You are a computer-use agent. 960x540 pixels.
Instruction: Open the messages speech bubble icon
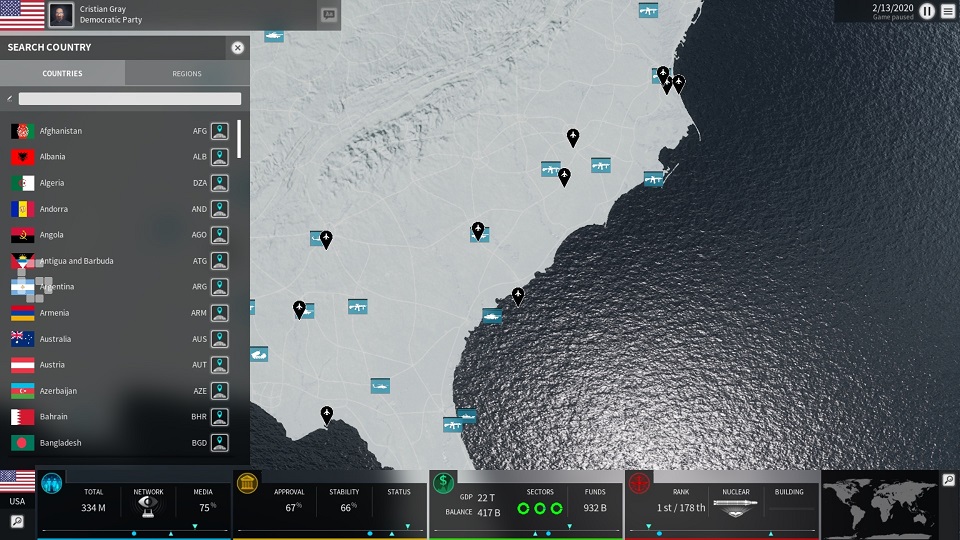tap(329, 15)
